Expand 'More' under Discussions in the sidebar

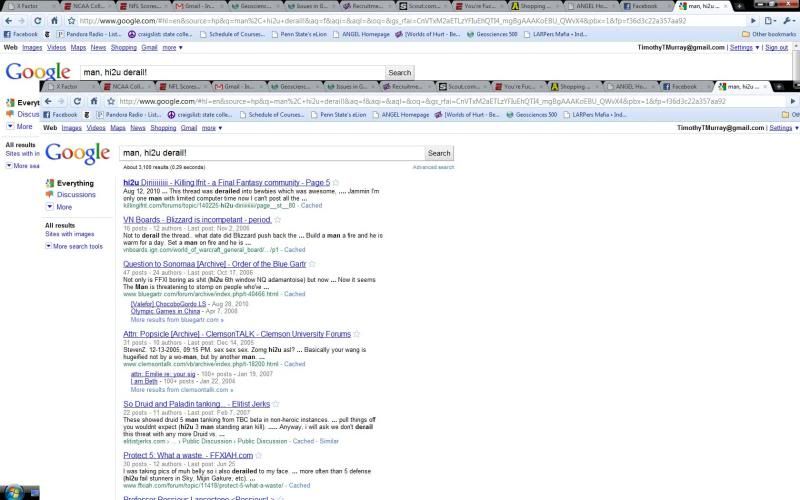coord(64,207)
